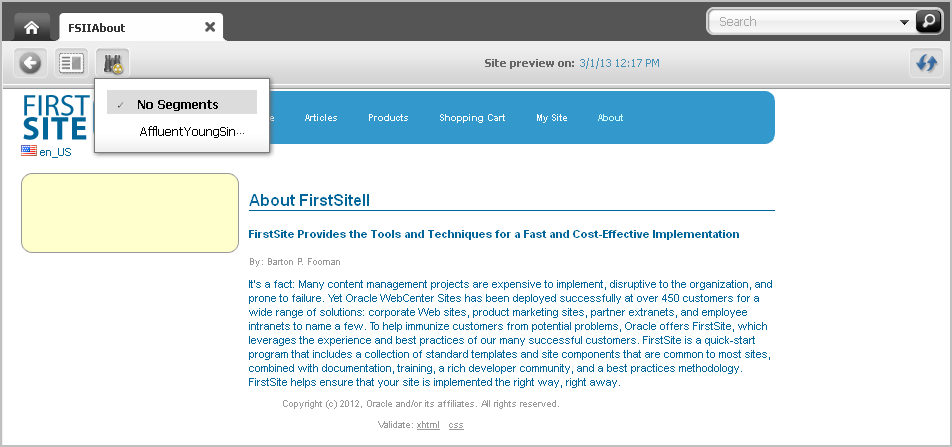Open the xhtml validate link
This screenshot has width=952, height=447.
(428, 425)
